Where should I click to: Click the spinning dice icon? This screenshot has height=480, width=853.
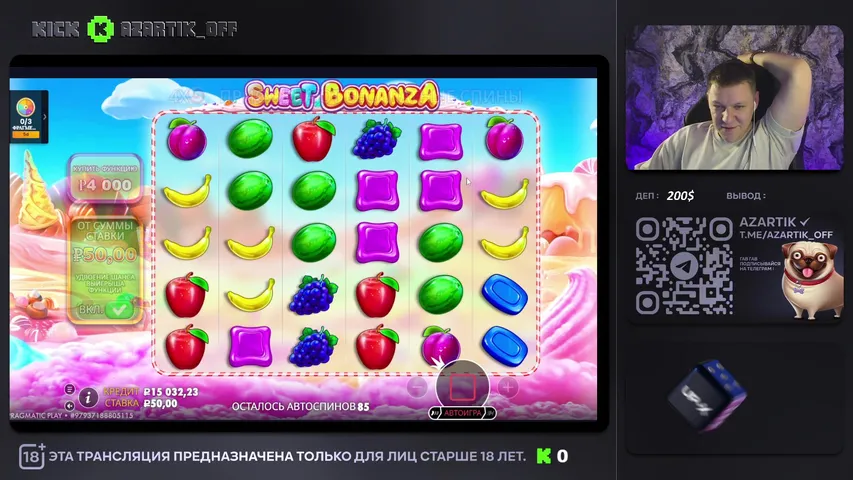pyautogui.click(x=707, y=397)
